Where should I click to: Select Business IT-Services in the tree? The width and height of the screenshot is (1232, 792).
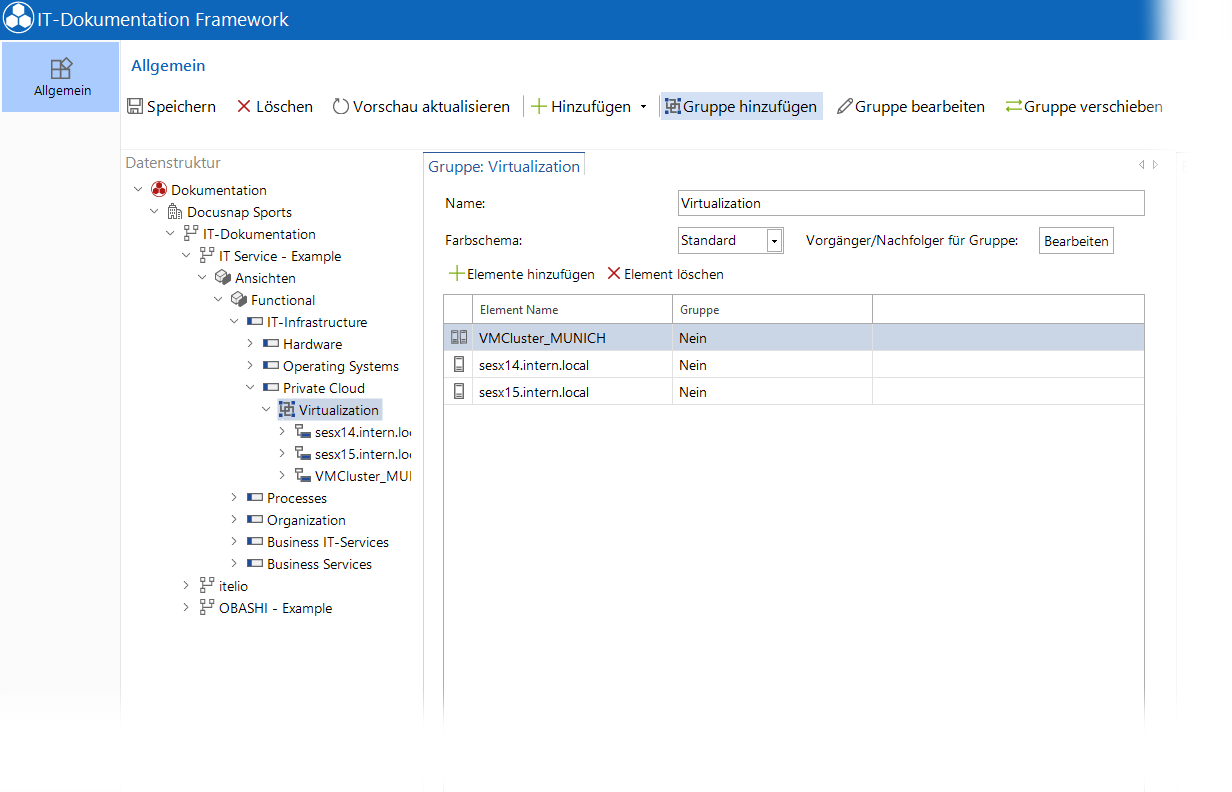click(x=328, y=542)
